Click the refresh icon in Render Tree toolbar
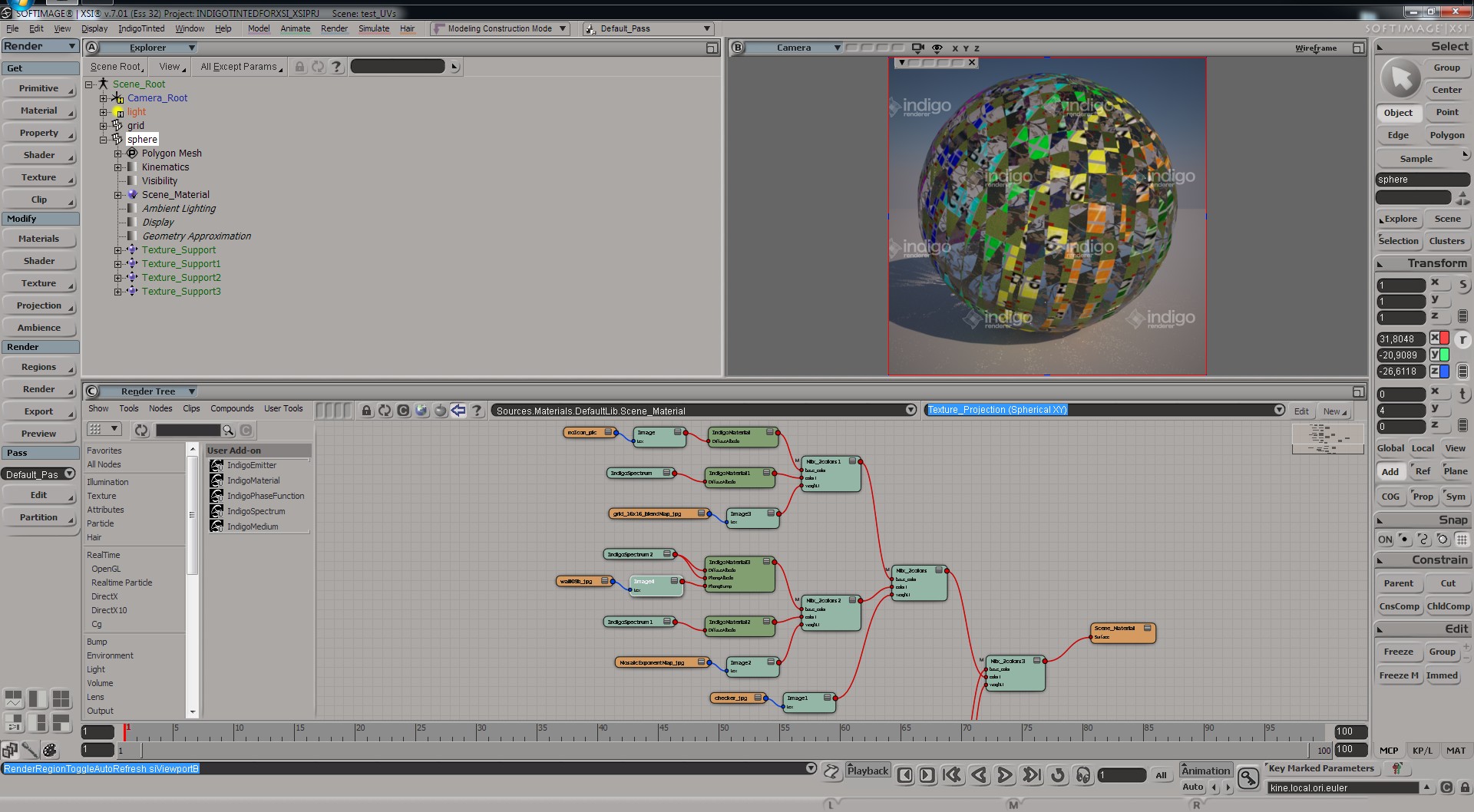This screenshot has width=1474, height=812. tap(385, 411)
